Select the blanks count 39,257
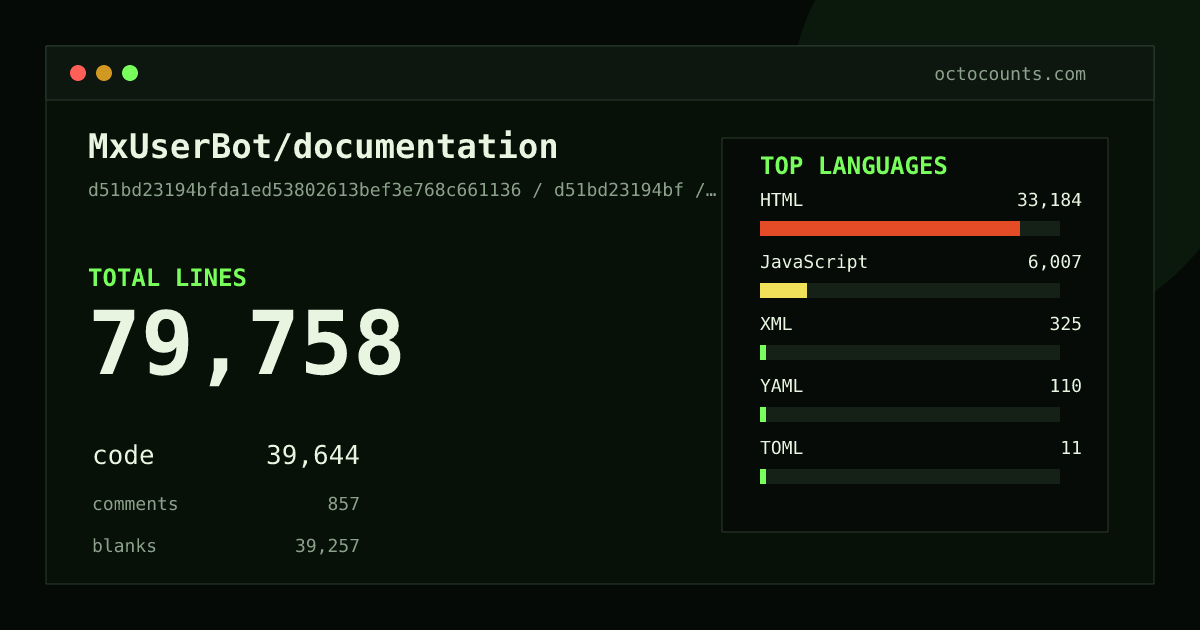This screenshot has width=1200, height=630. coord(327,546)
